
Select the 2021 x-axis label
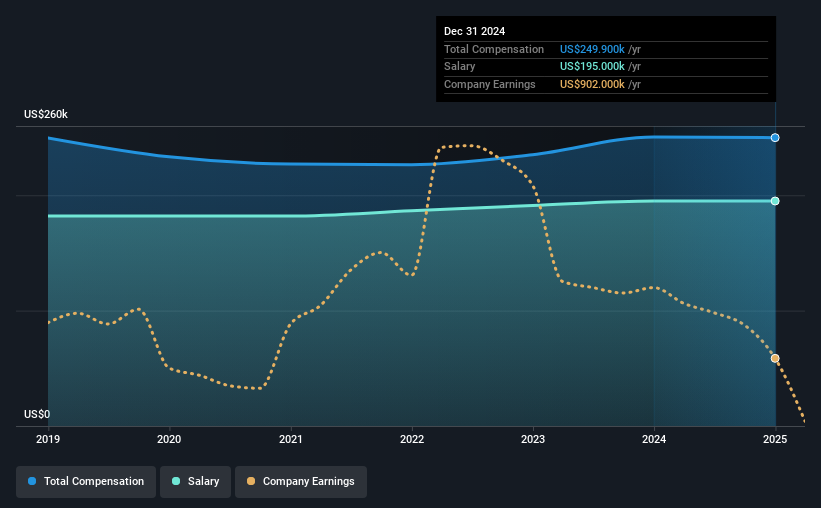(x=291, y=439)
